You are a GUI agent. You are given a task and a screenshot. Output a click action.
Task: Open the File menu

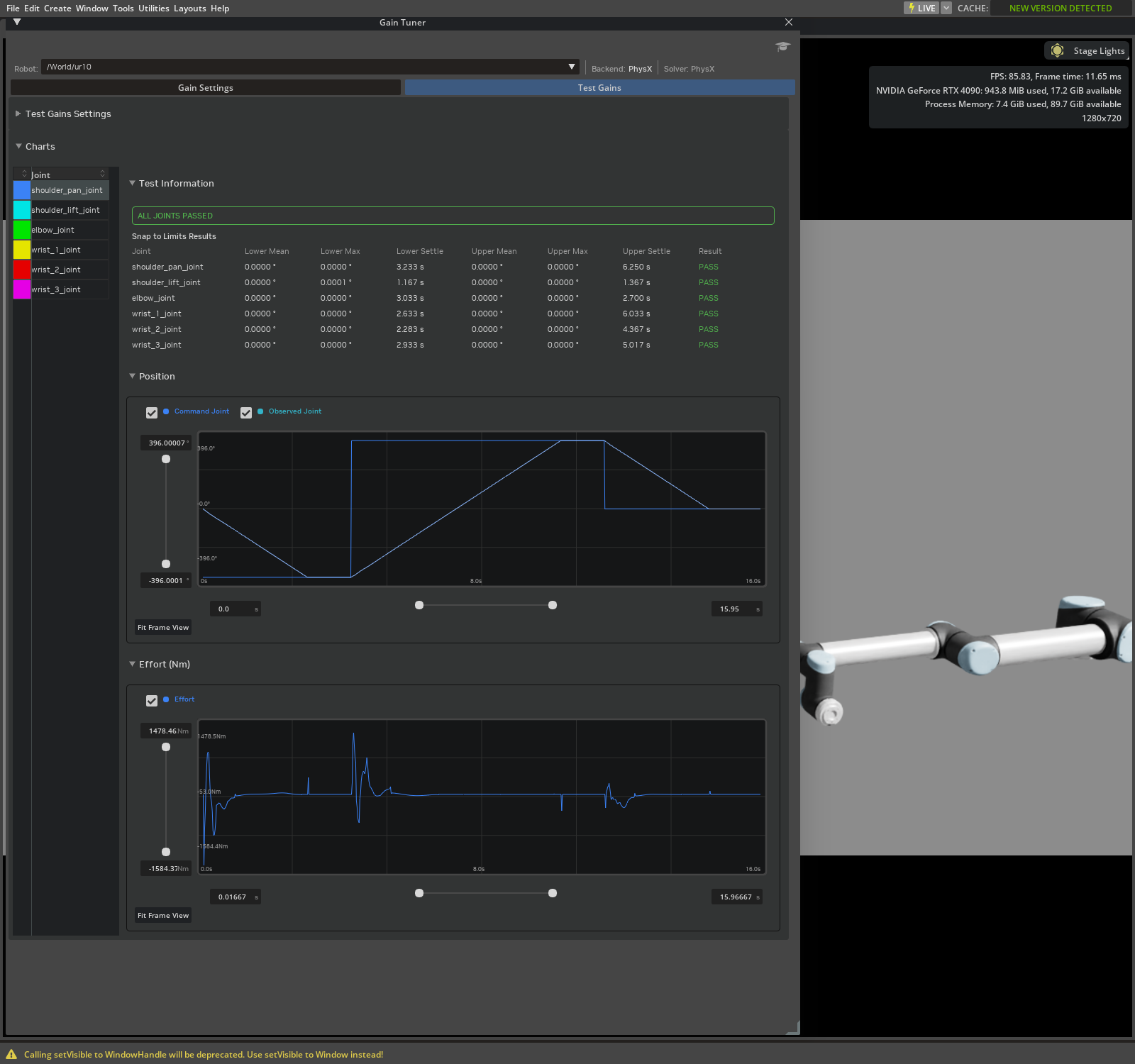click(x=13, y=9)
